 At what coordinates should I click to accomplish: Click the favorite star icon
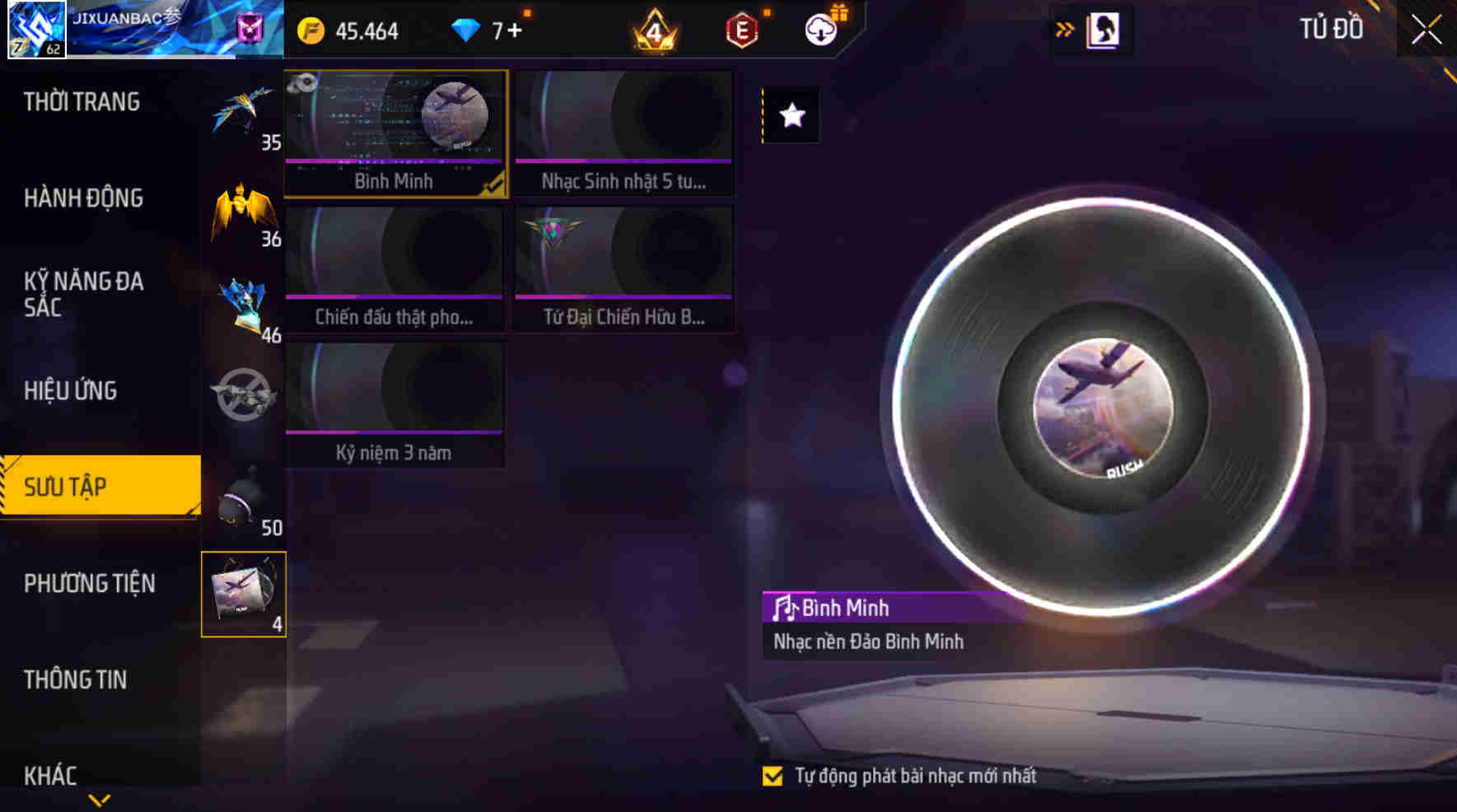coord(792,115)
